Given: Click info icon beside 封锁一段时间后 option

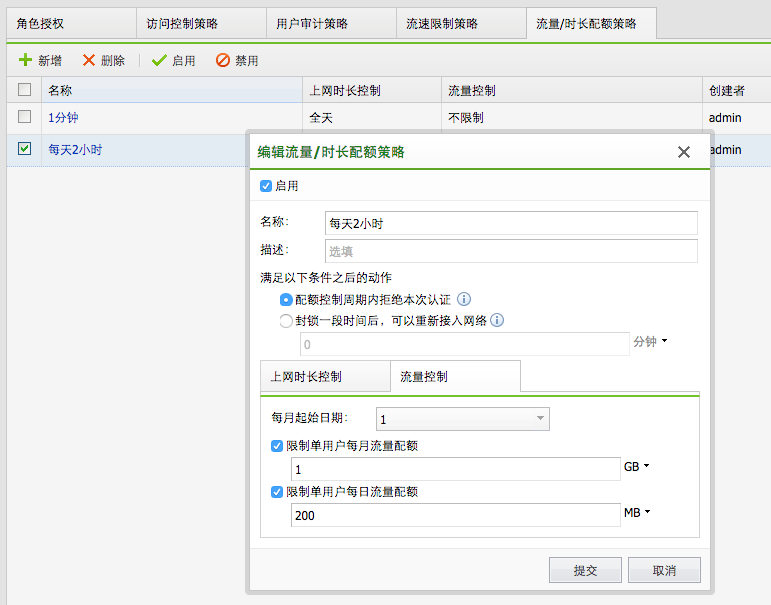Looking at the screenshot, I should (497, 321).
